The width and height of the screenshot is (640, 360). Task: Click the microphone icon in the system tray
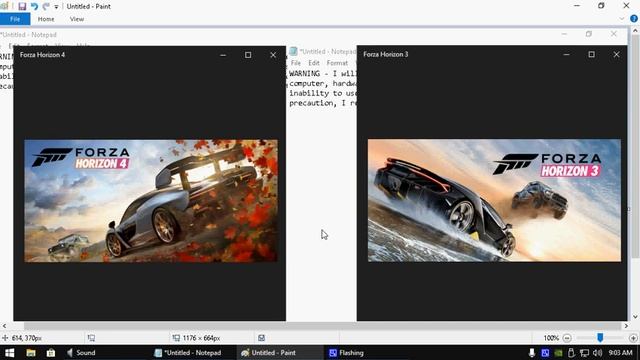[x=531, y=353]
